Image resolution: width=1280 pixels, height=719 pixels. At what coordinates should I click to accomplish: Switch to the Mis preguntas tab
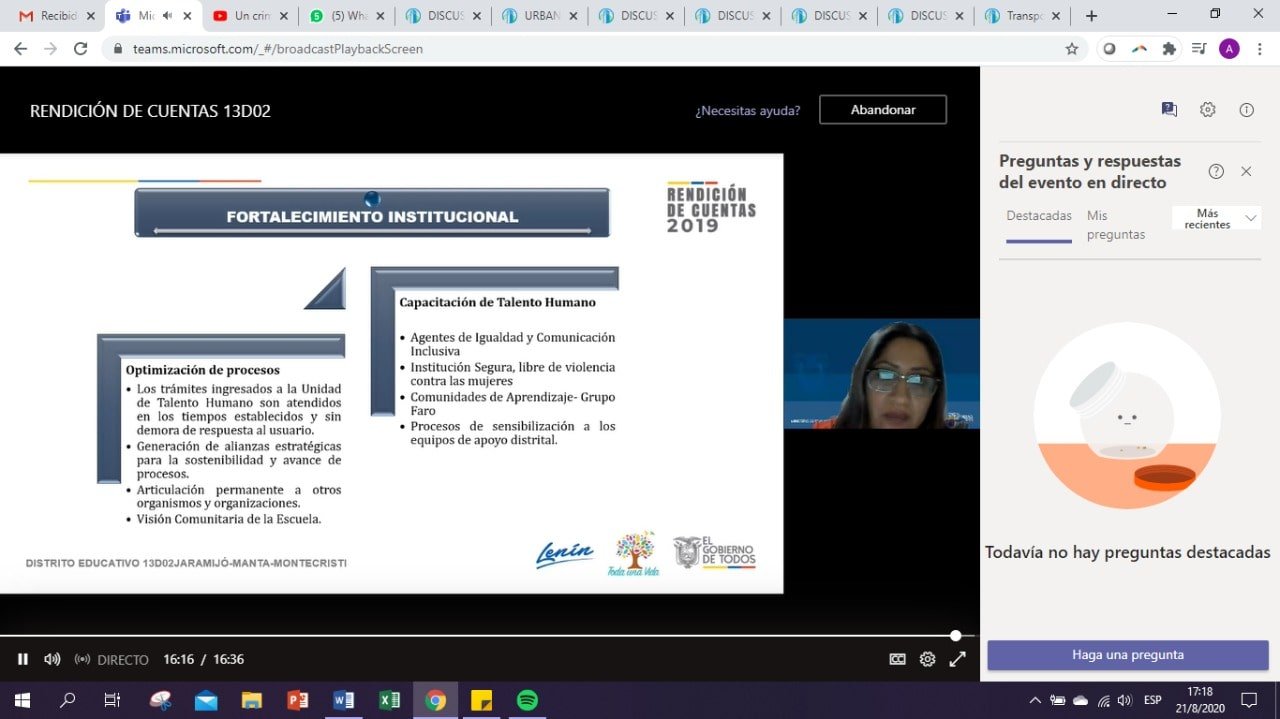(1115, 224)
